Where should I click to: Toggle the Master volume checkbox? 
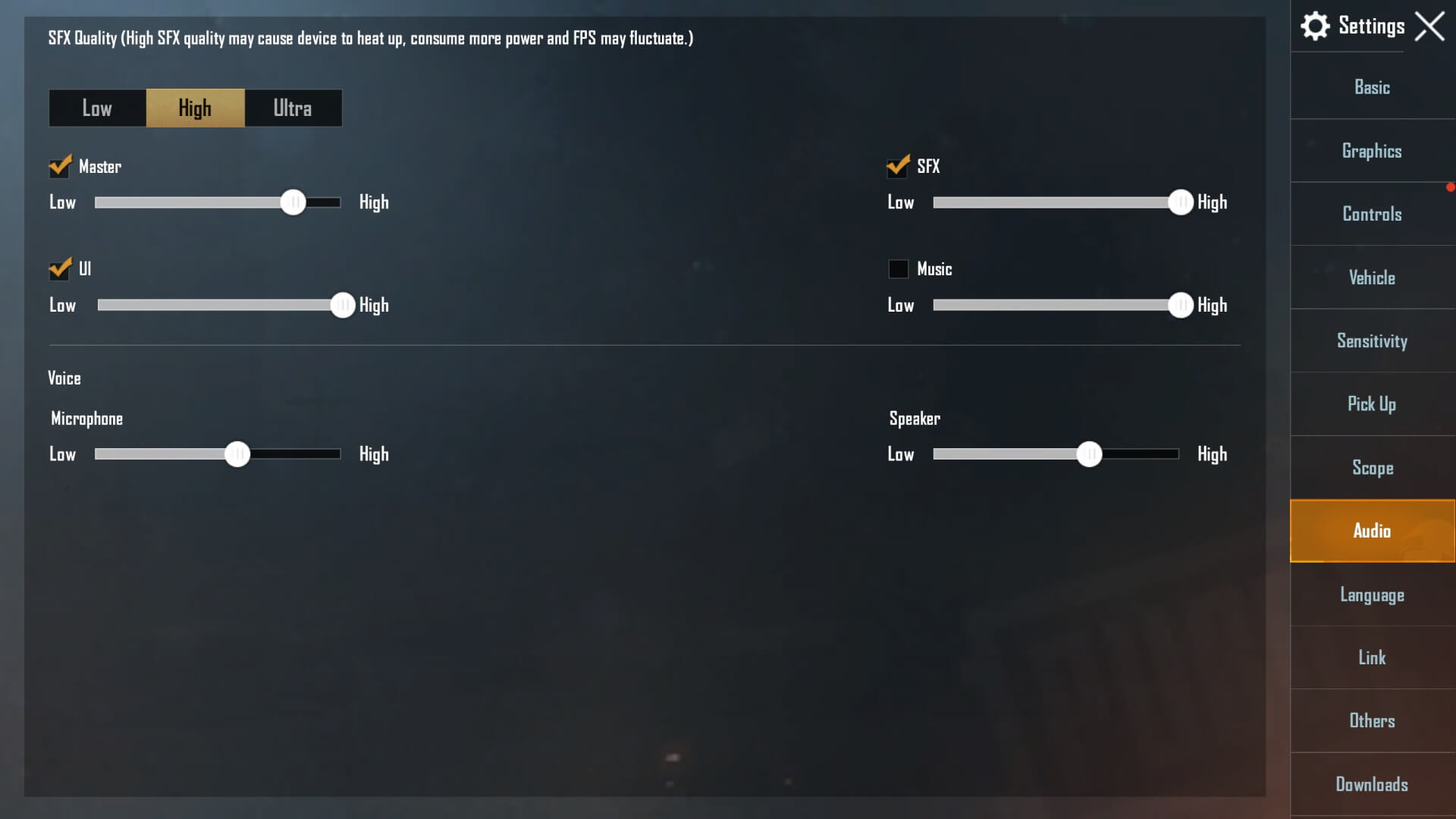tap(59, 167)
